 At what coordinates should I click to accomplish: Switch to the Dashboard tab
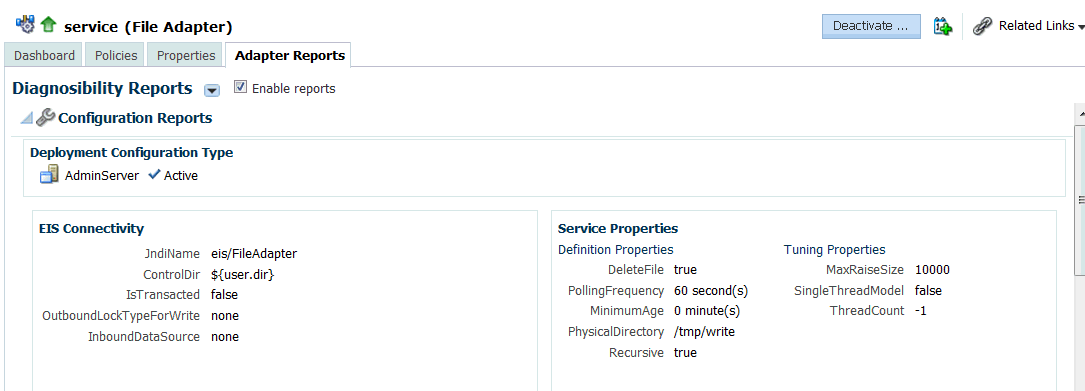click(x=44, y=55)
